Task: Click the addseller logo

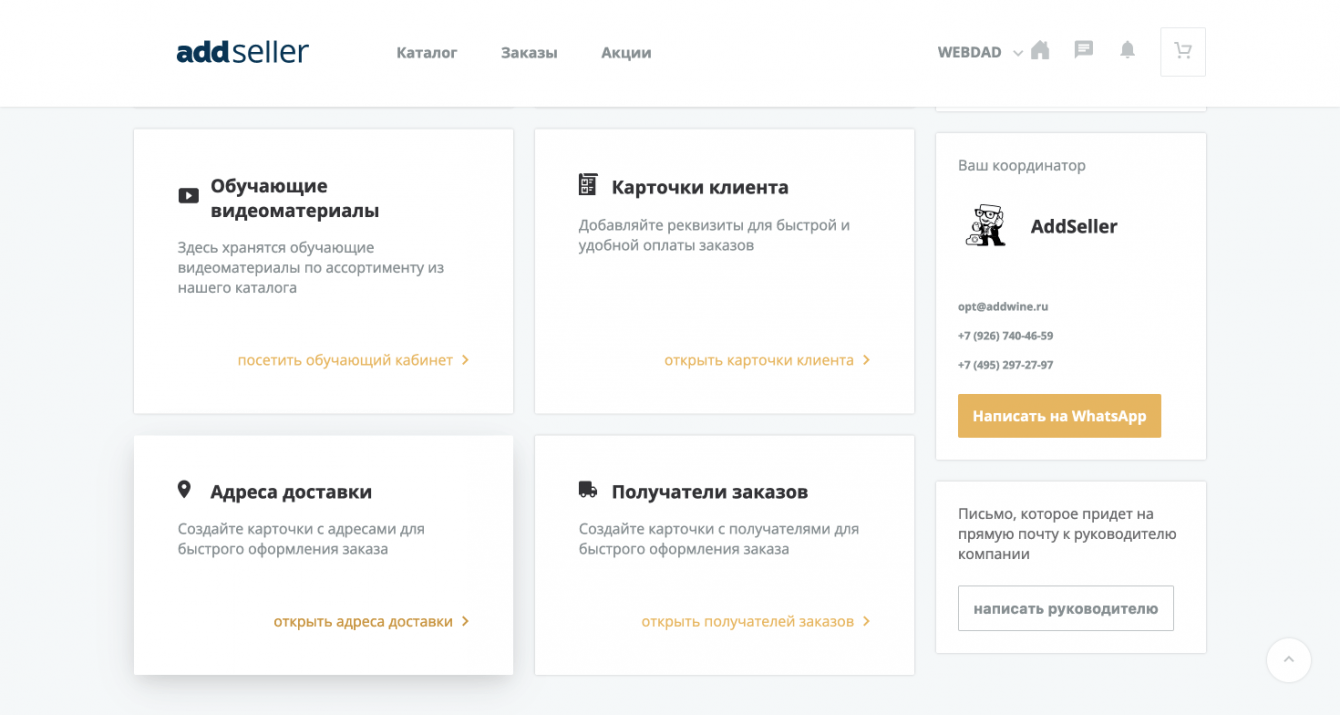Action: click(242, 52)
